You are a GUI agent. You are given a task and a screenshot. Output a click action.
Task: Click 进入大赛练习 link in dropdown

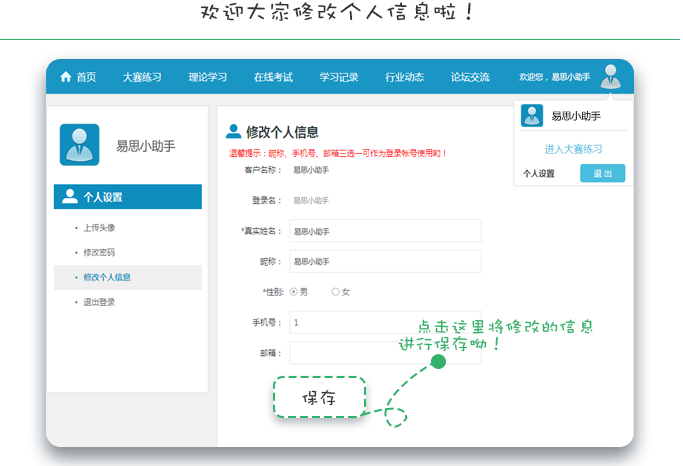pos(573,149)
